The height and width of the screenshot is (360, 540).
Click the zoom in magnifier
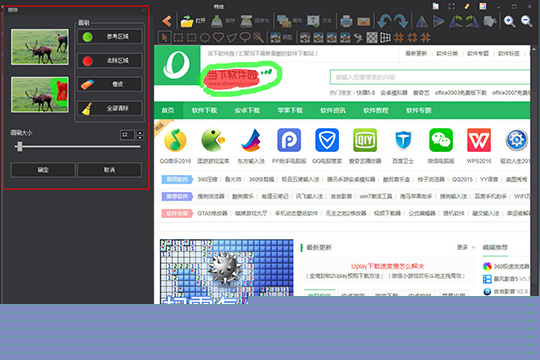click(509, 21)
